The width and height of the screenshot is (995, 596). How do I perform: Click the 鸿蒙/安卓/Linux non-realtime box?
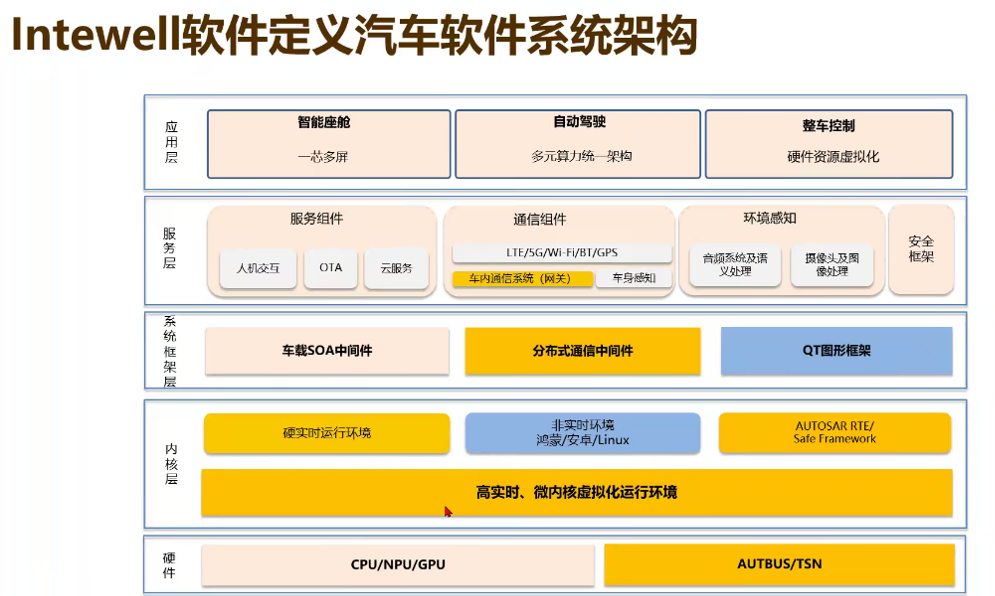(x=583, y=433)
